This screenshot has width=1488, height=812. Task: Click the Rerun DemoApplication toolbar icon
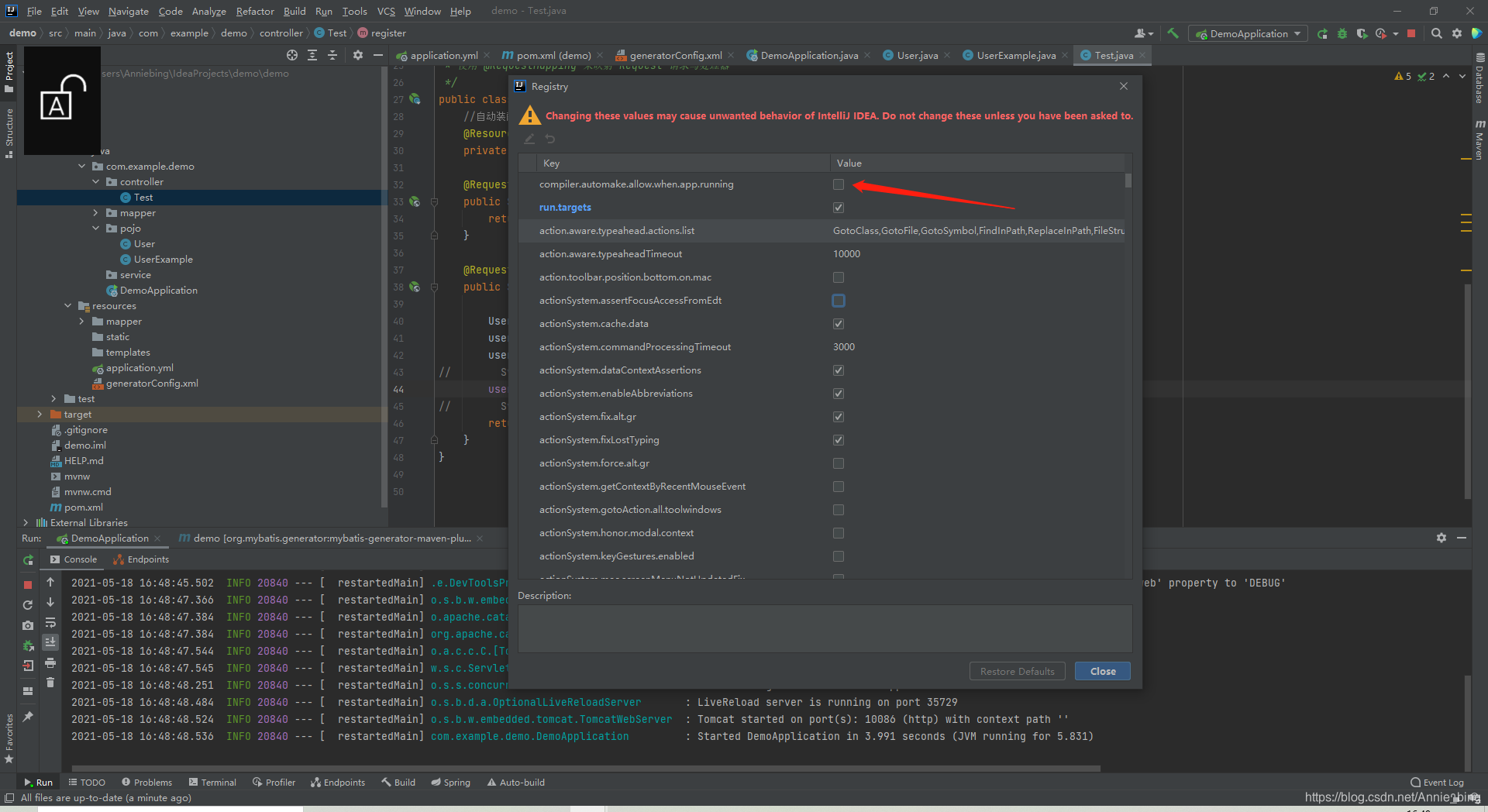coord(1322,33)
